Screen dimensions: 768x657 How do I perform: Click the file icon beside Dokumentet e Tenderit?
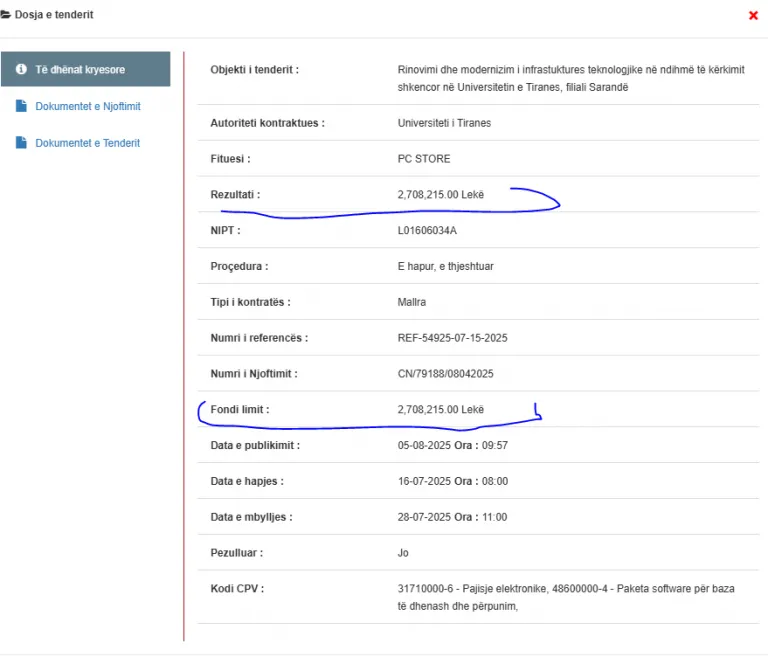[21, 143]
